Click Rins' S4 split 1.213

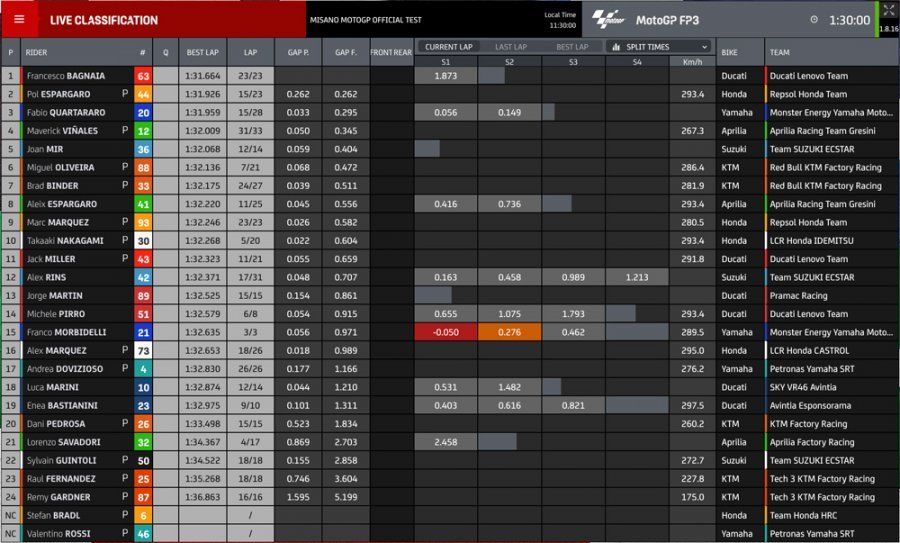637,277
